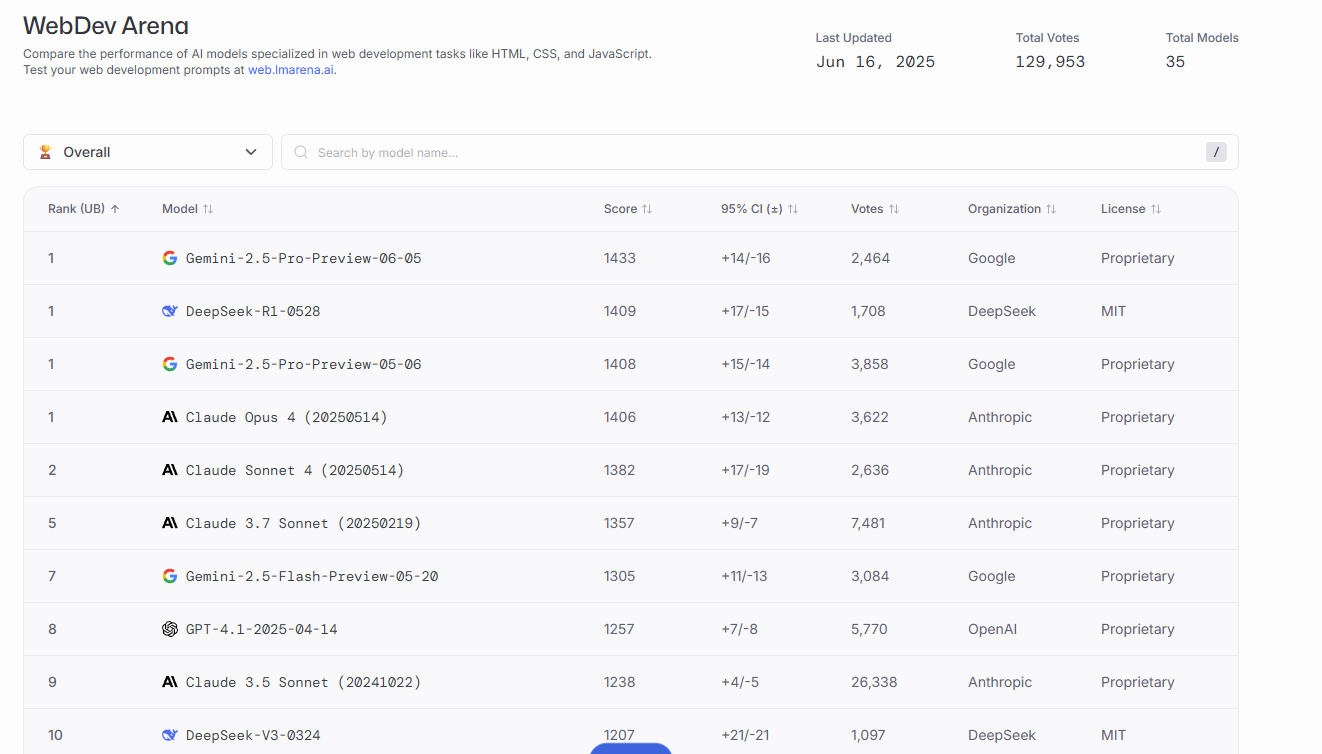This screenshot has width=1322, height=754.
Task: Select model name Claude Sonnet 4 (20250514)
Action: (295, 470)
